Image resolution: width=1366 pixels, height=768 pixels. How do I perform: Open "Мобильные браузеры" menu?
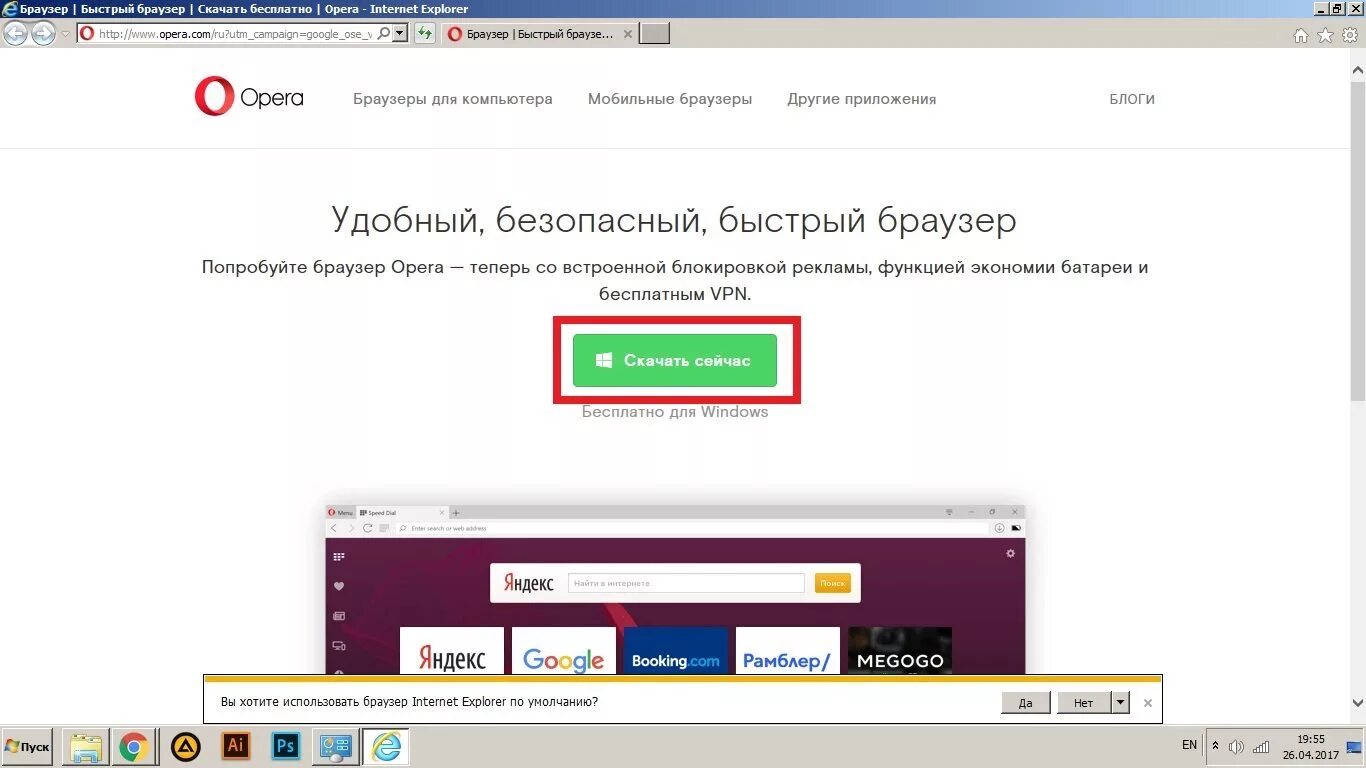tap(670, 99)
